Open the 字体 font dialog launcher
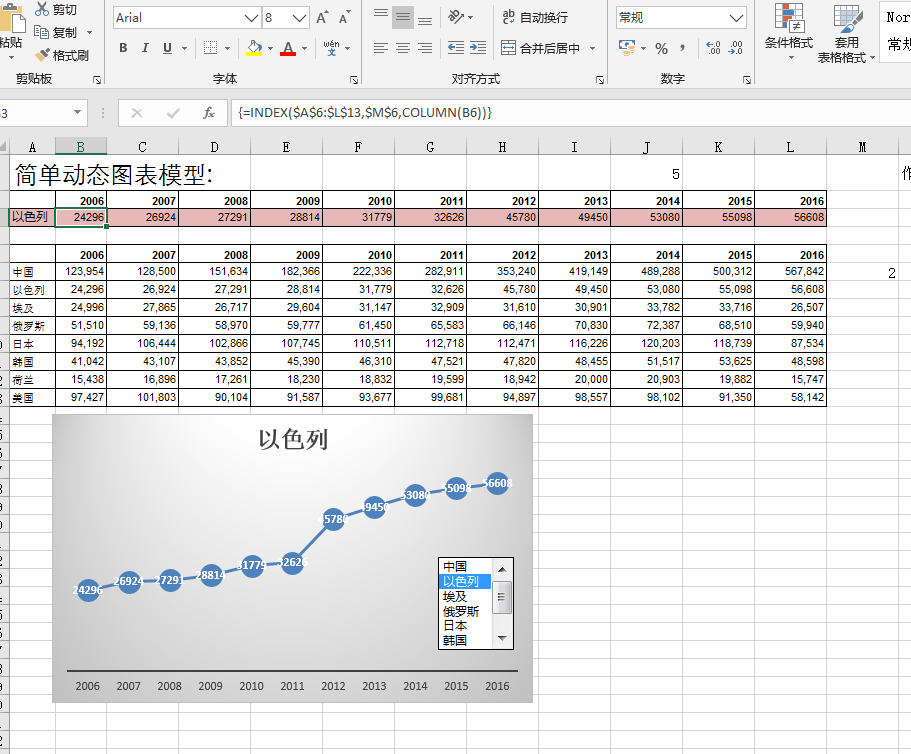Image resolution: width=911 pixels, height=754 pixels. tap(354, 80)
